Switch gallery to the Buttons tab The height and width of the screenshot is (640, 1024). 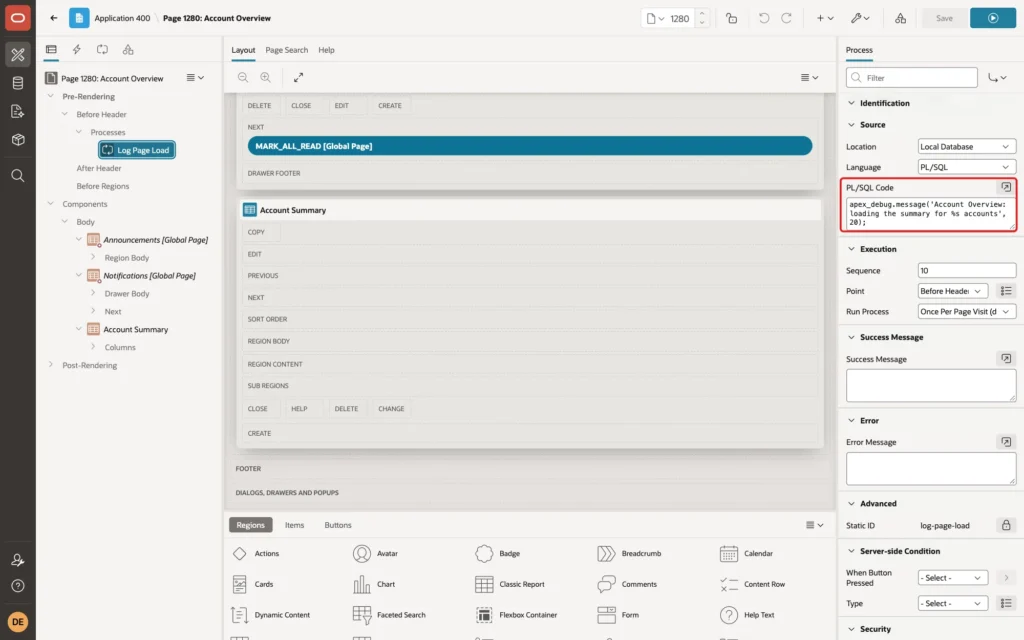(x=338, y=525)
